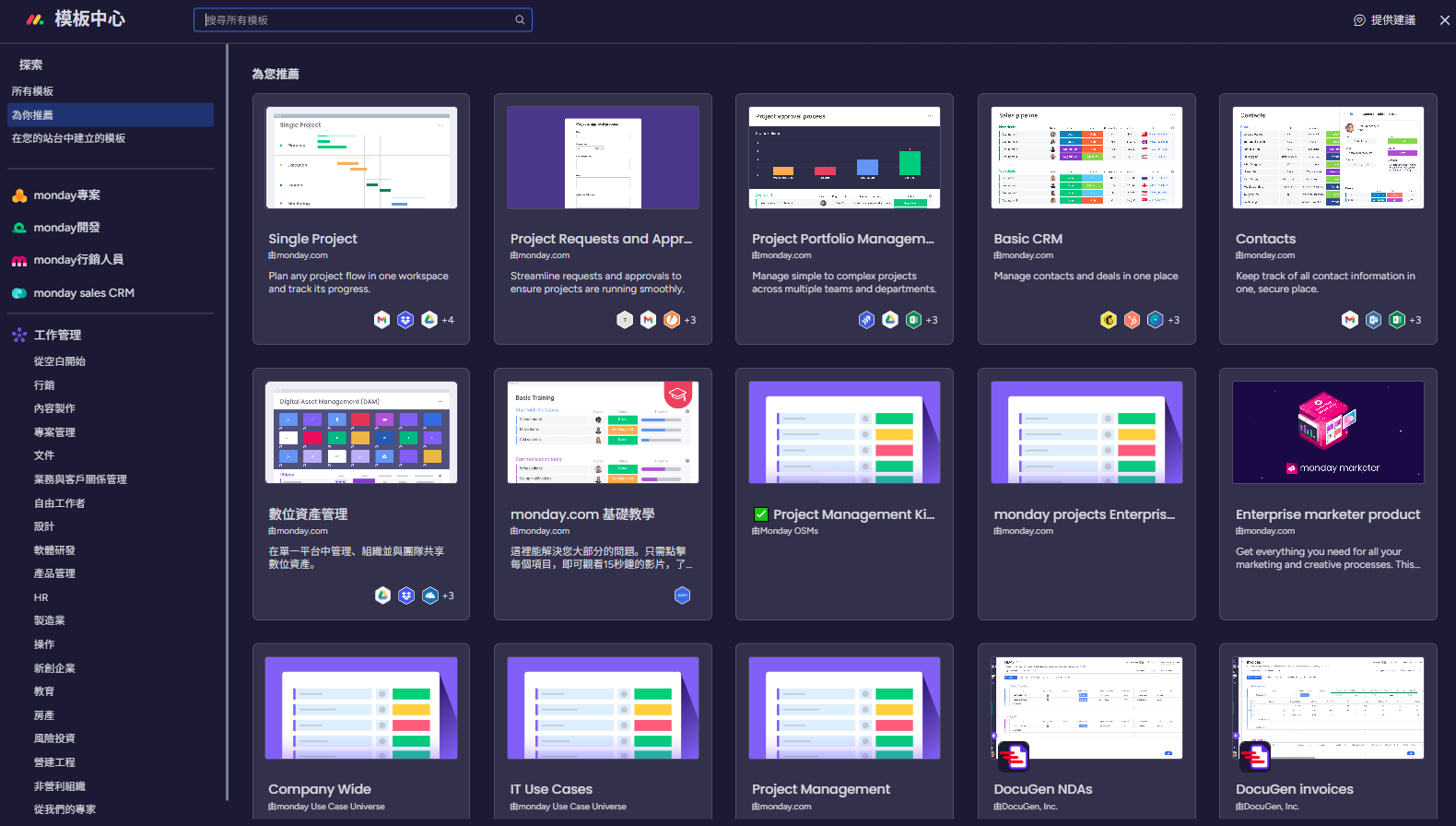Open the 內容製作 category
Viewport: 1456px width, 826px height.
(x=54, y=408)
